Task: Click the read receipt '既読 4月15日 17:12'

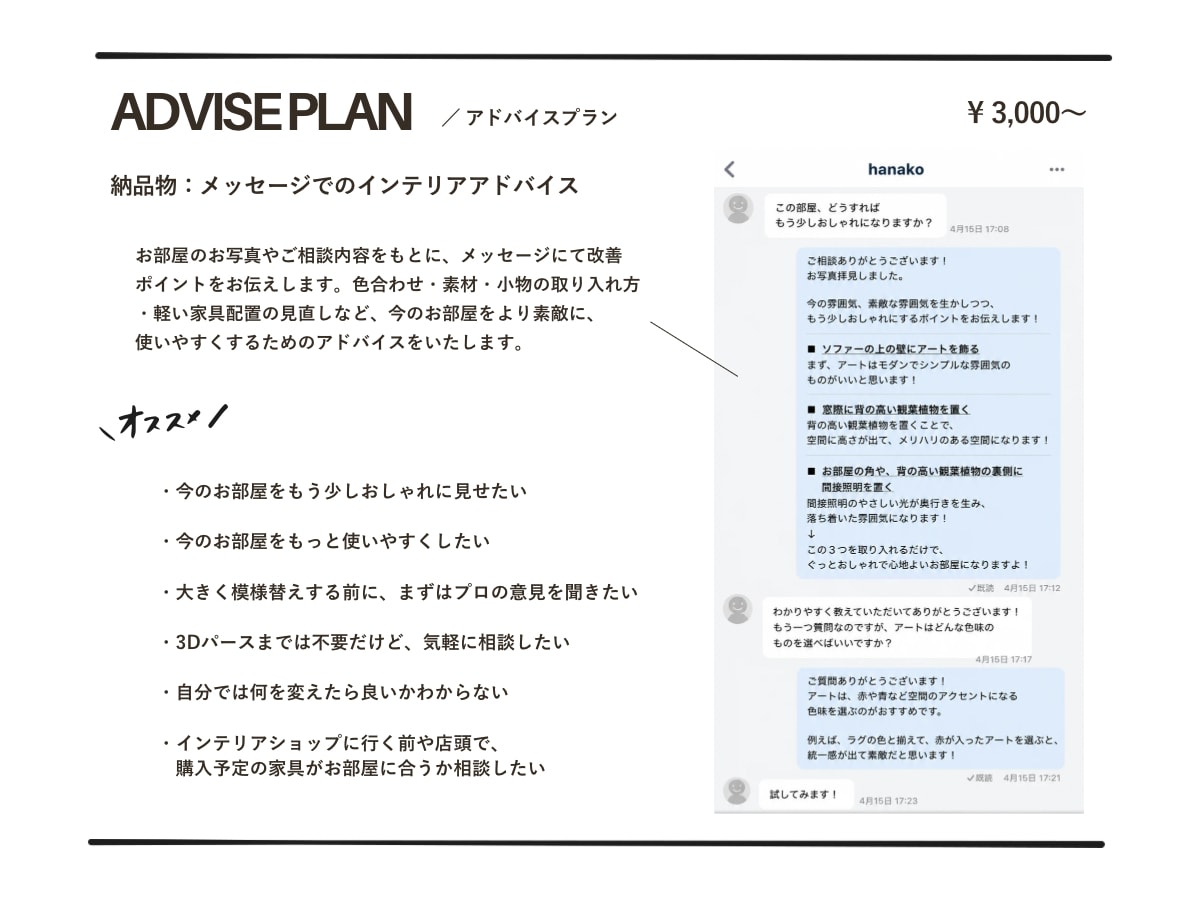Action: pyautogui.click(x=1014, y=588)
